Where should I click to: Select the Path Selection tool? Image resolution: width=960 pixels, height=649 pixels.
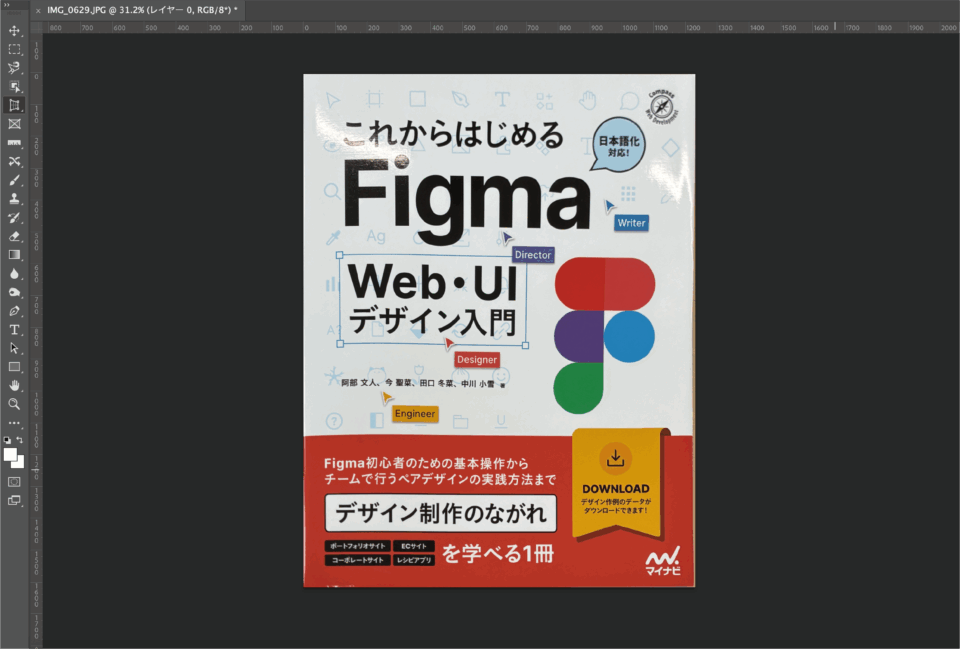coord(14,348)
